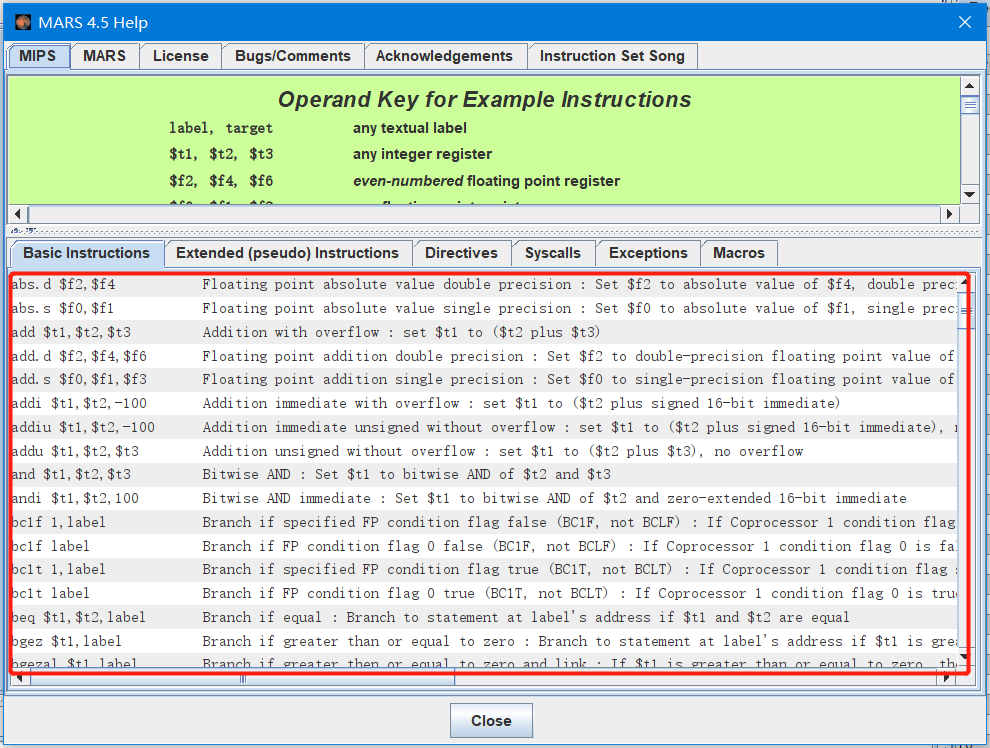990x748 pixels.
Task: Open the Bugs/Comments tab
Action: pyautogui.click(x=292, y=56)
